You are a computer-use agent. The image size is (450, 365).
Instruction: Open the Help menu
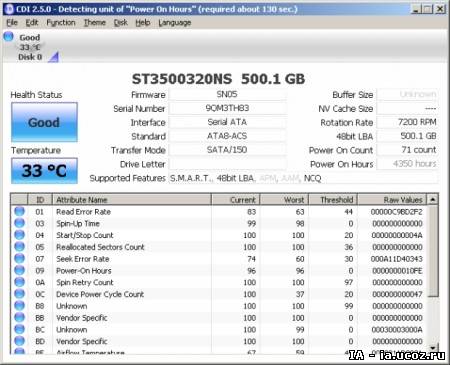pyautogui.click(x=143, y=23)
